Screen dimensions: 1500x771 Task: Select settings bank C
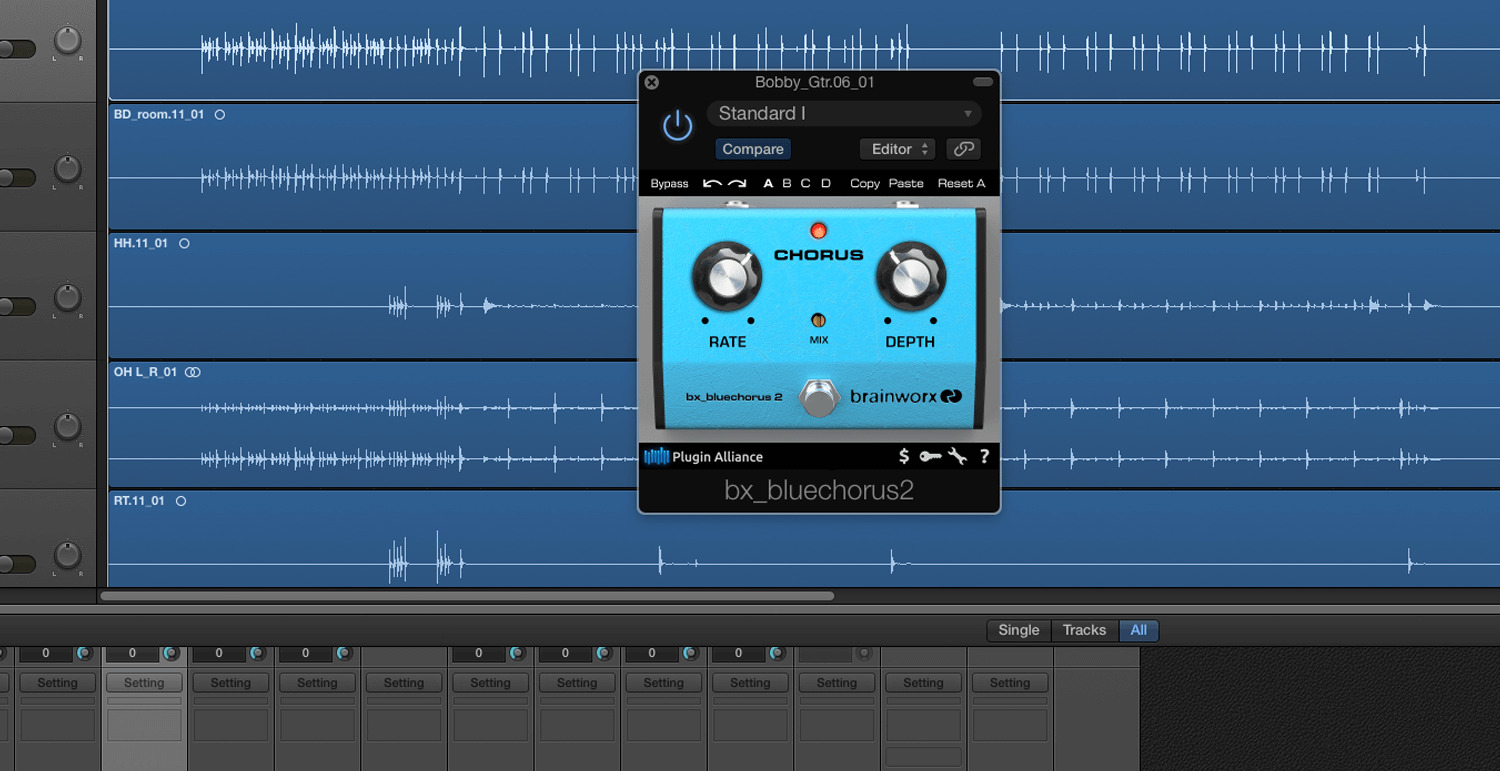coord(806,183)
